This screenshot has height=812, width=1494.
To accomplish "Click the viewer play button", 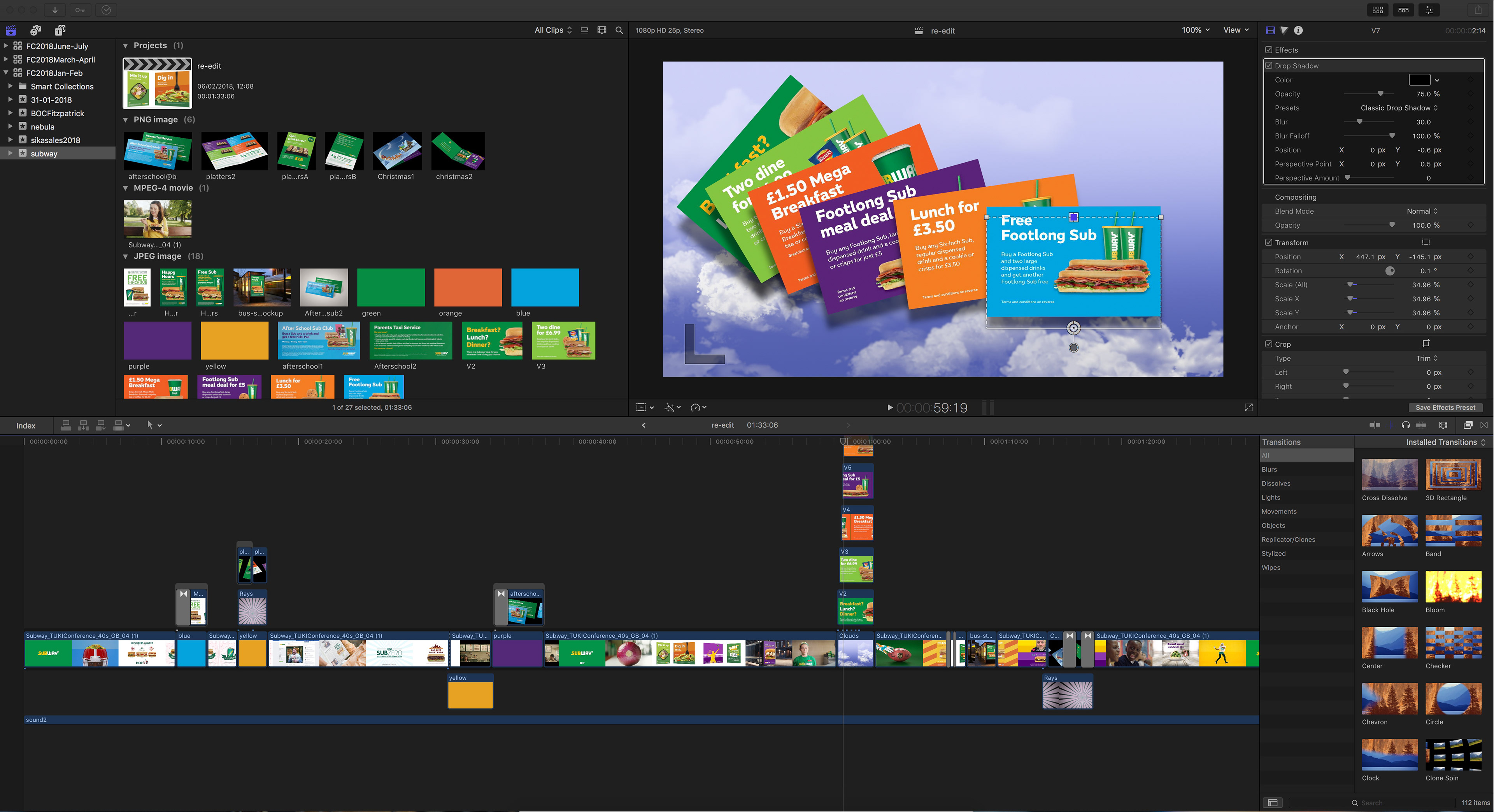I will [x=890, y=408].
